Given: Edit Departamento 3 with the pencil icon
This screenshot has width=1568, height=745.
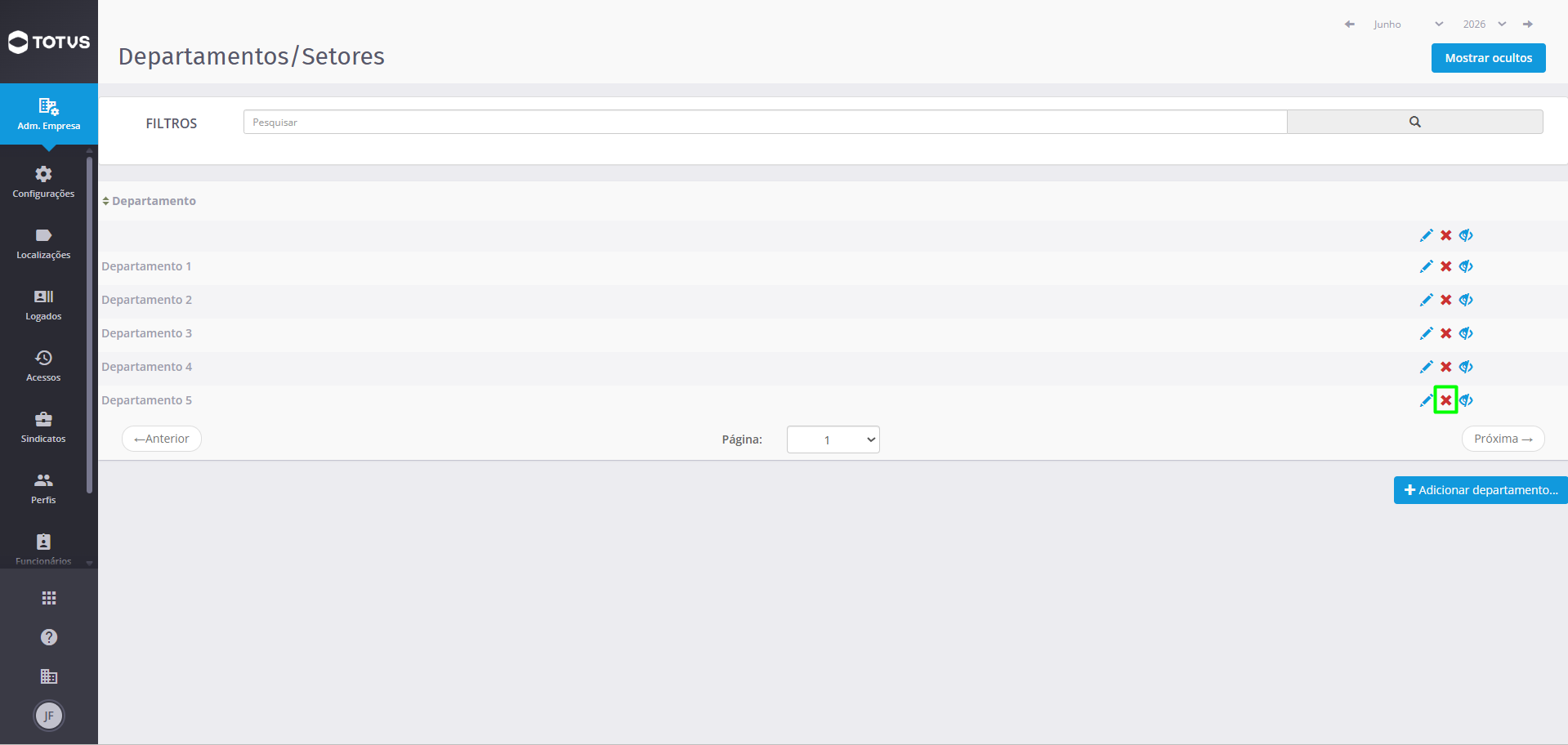Looking at the screenshot, I should [1426, 333].
